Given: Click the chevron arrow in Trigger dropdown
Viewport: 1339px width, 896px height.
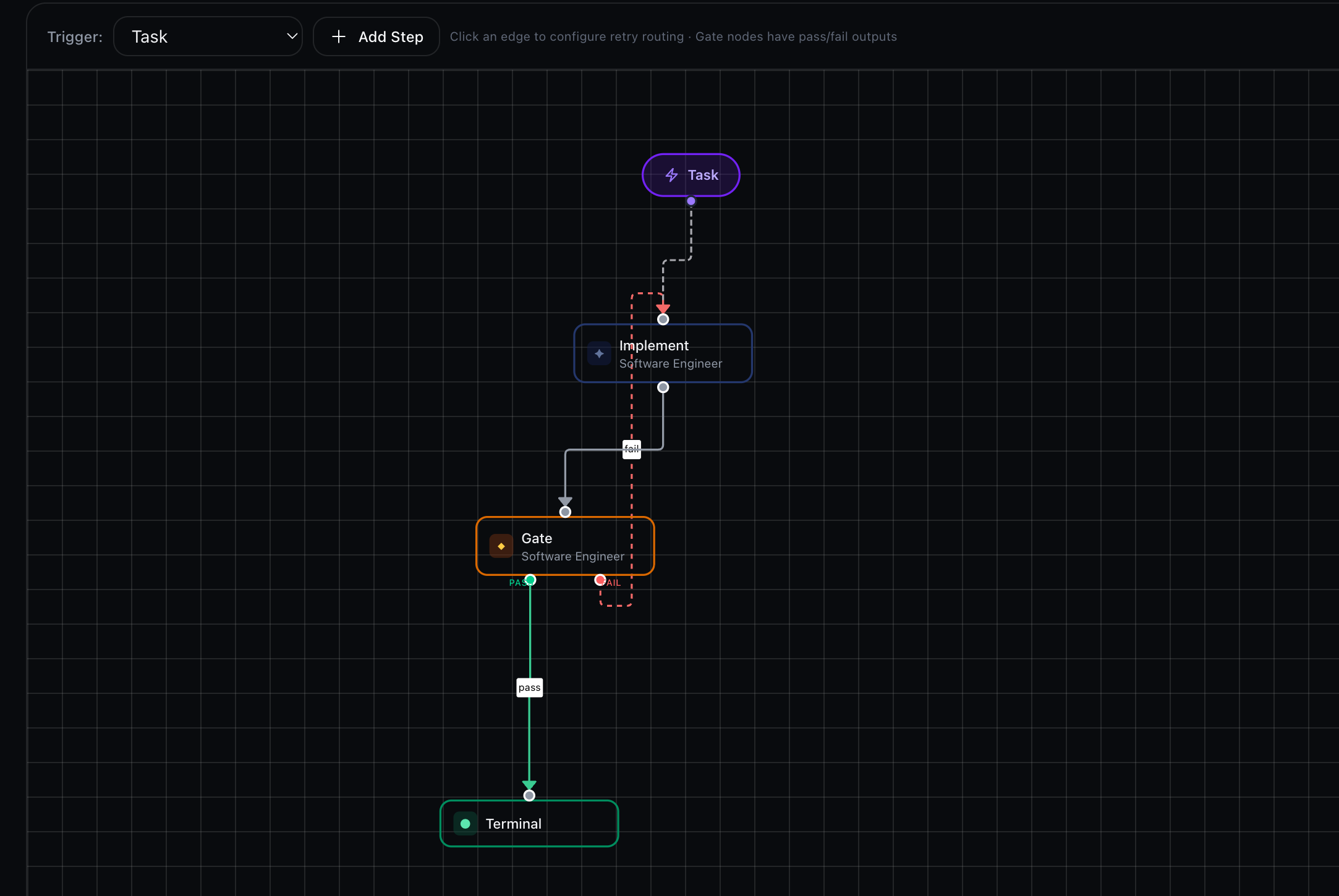Looking at the screenshot, I should [292, 36].
